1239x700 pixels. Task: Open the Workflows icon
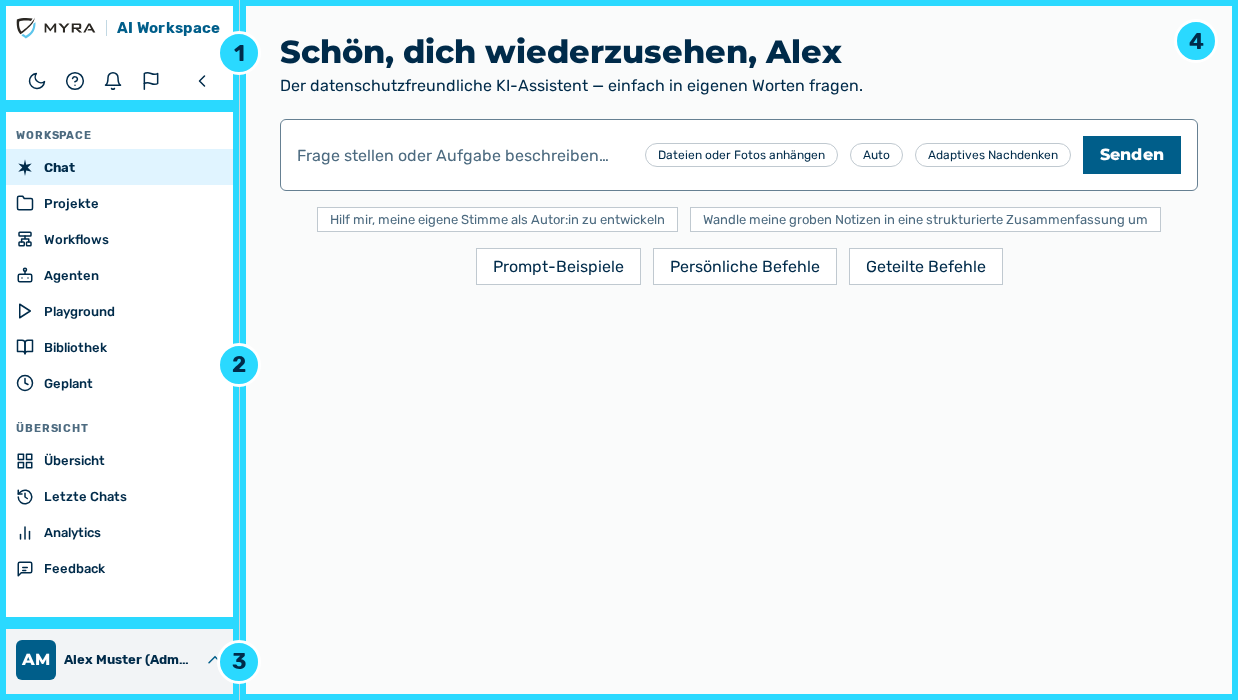point(25,239)
